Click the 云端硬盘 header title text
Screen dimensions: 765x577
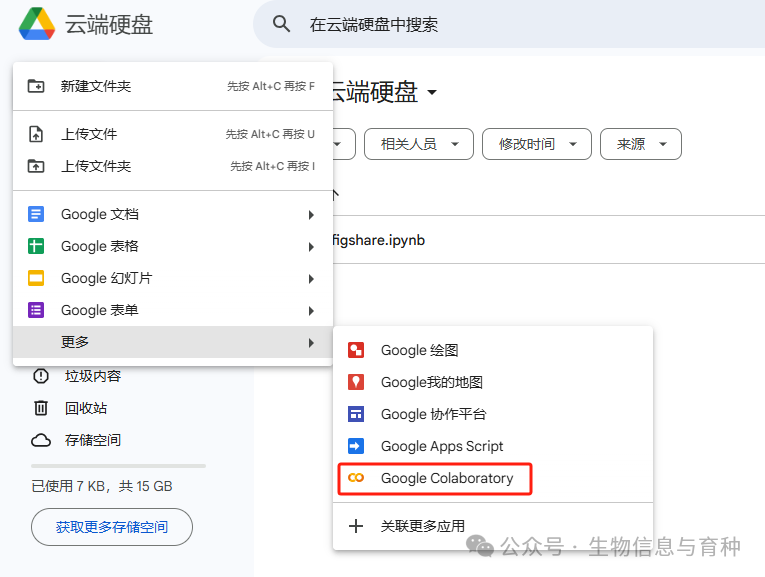pyautogui.click(x=108, y=24)
